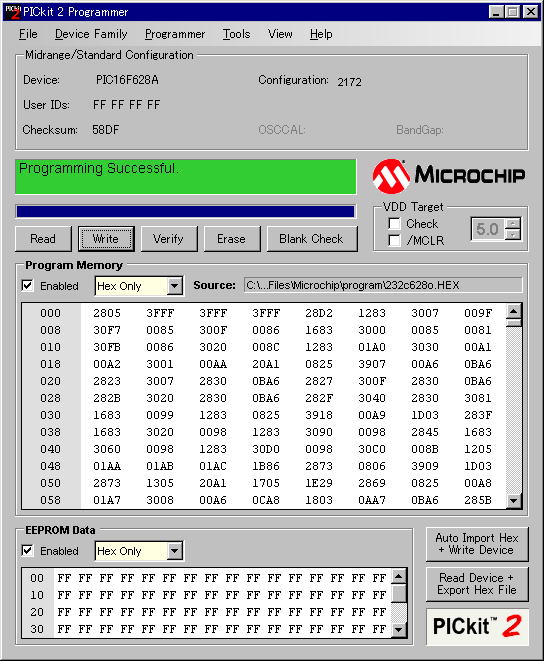Open the Help menu
Image resolution: width=544 pixels, height=661 pixels.
[x=321, y=34]
